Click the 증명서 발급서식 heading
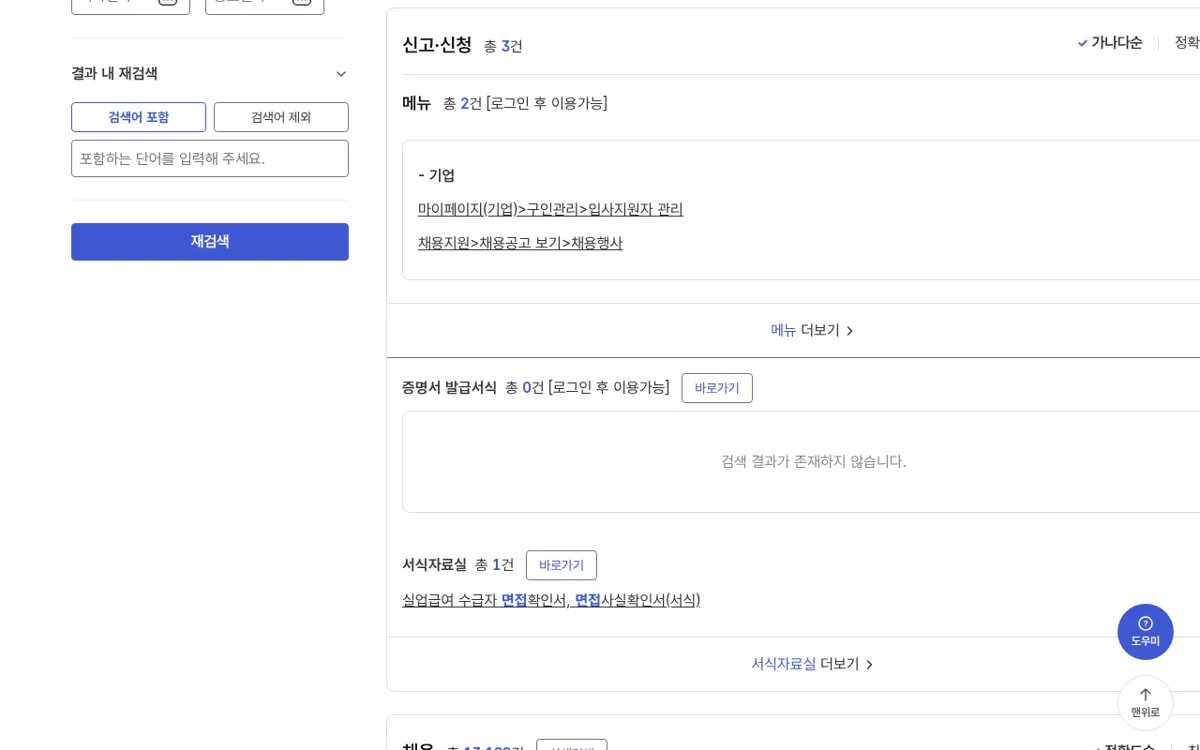The height and width of the screenshot is (750, 1200). pyautogui.click(x=449, y=387)
